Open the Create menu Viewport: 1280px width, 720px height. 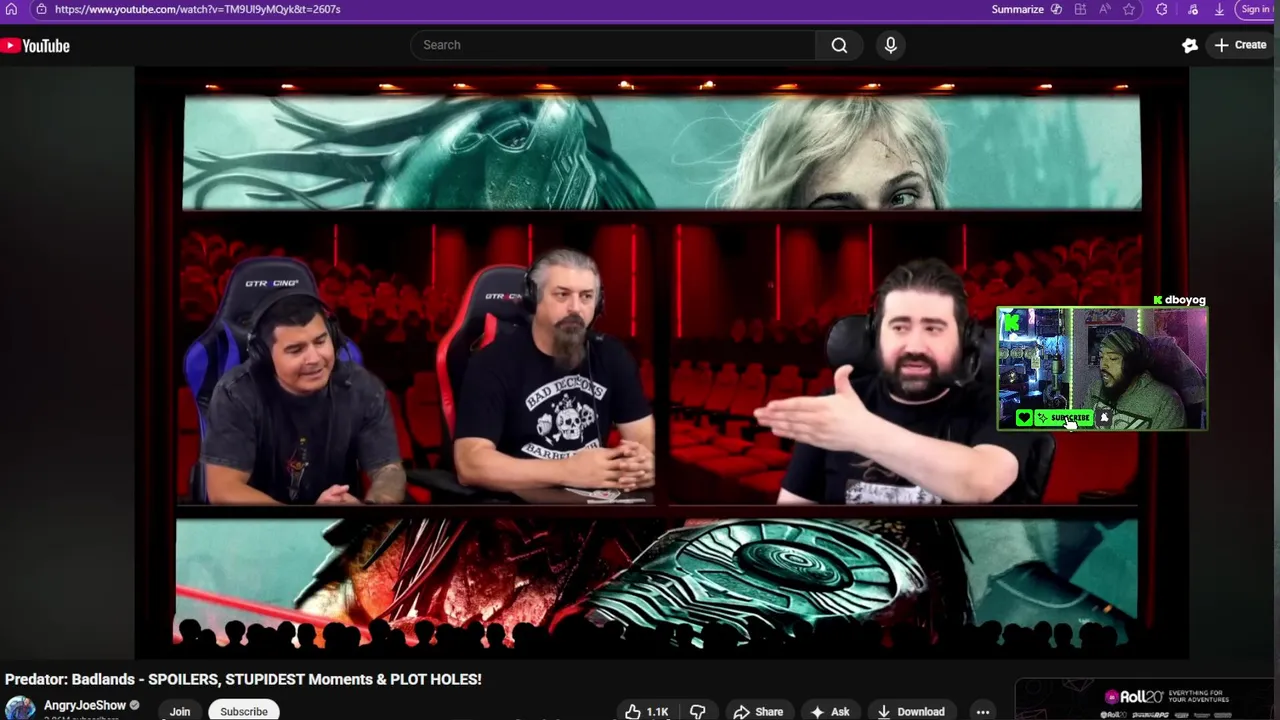tap(1241, 45)
